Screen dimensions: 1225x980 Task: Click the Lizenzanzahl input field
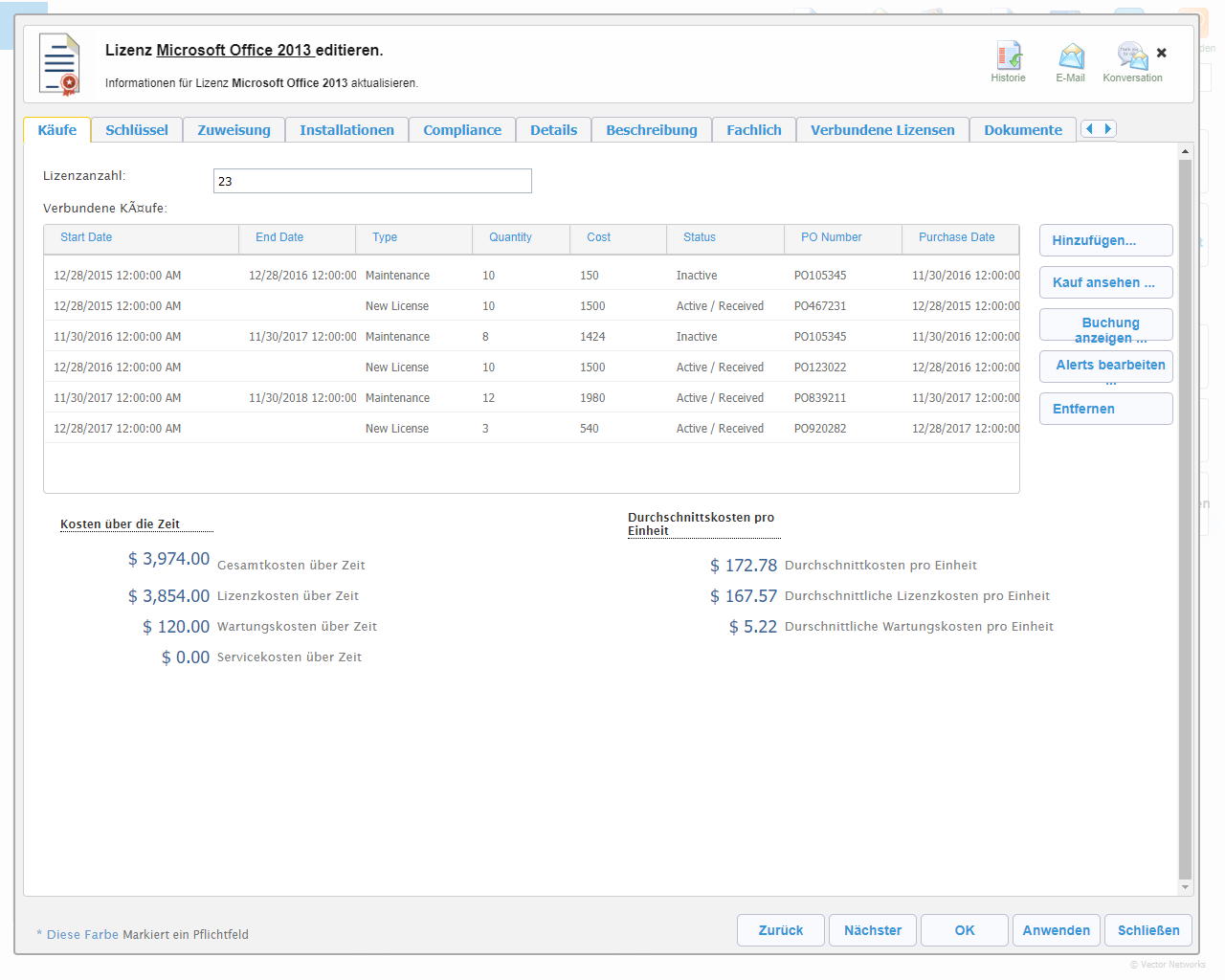[x=372, y=181]
